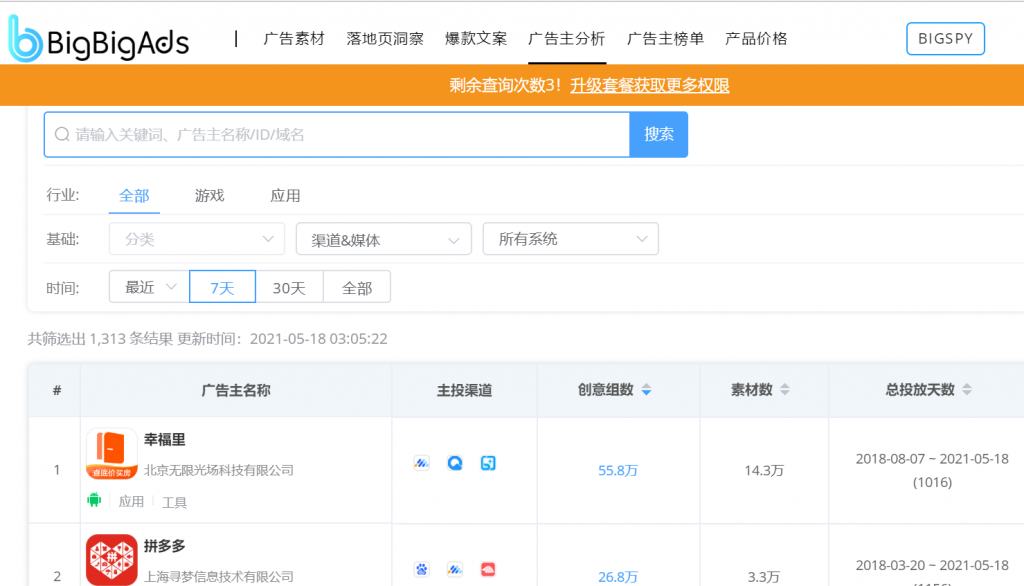Open the 拼多多 app icon
The width and height of the screenshot is (1024, 586).
pos(112,560)
